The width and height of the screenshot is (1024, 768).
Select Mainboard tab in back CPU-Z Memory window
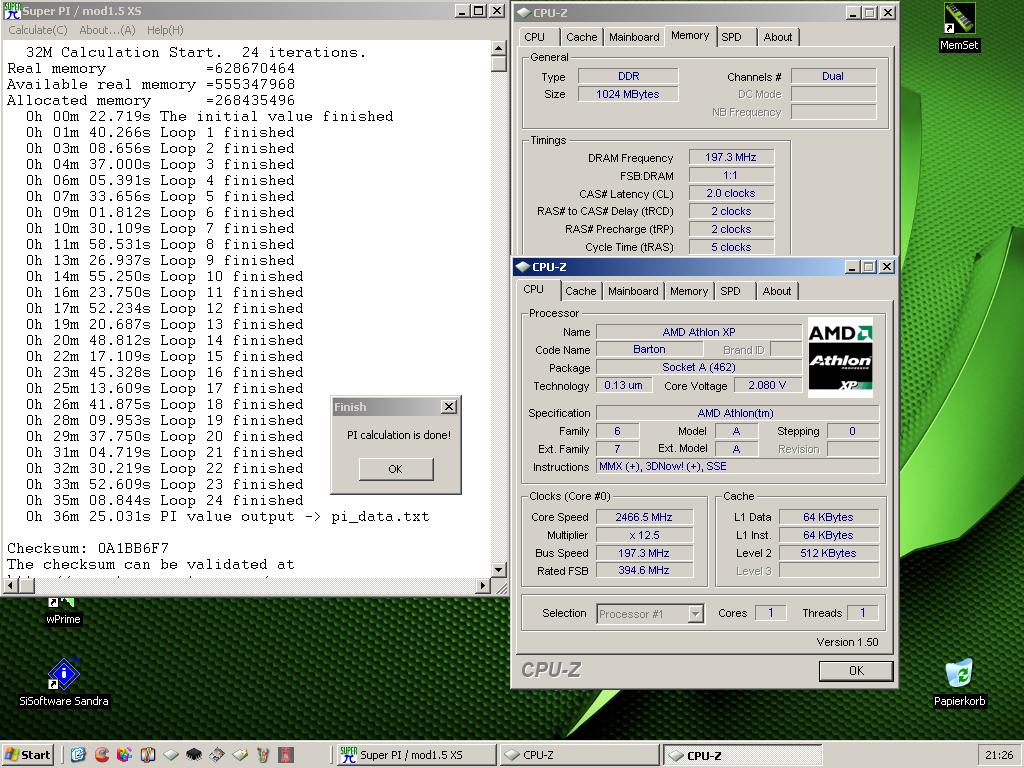click(634, 37)
